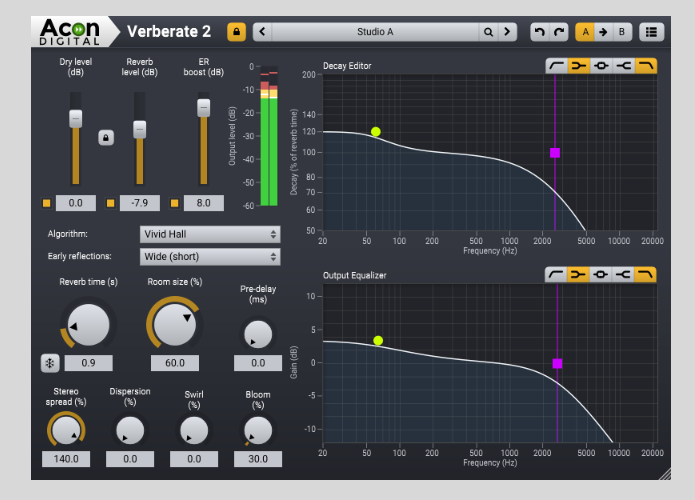Click the window resize grip corner
Image resolution: width=695 pixels, height=500 pixels.
pyautogui.click(x=664, y=474)
